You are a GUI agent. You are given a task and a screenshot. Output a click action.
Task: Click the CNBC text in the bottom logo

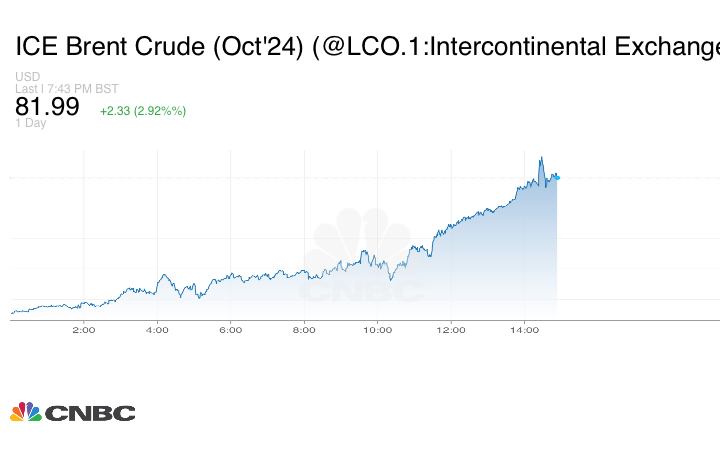90,413
